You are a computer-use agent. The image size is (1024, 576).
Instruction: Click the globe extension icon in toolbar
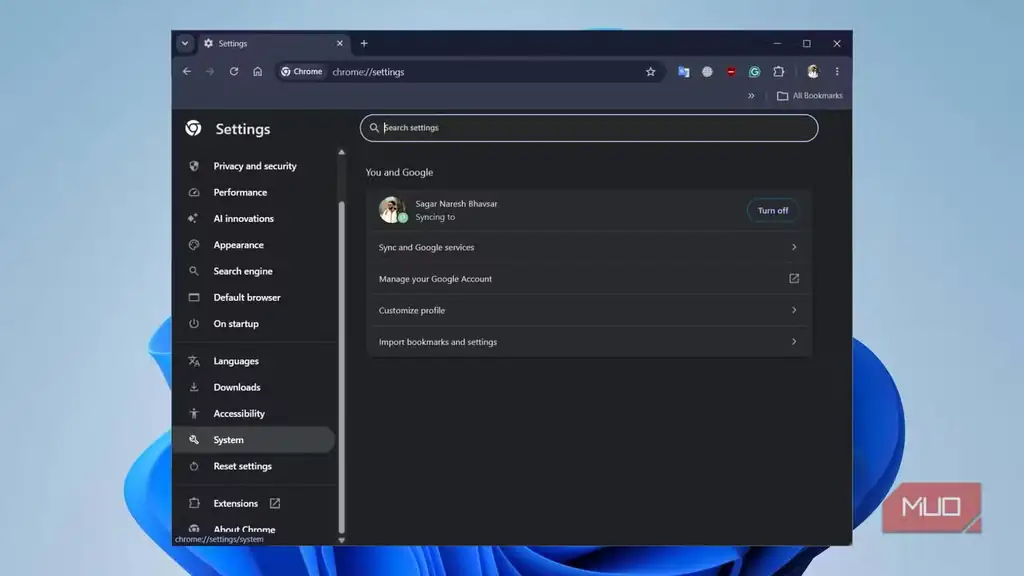click(x=707, y=72)
